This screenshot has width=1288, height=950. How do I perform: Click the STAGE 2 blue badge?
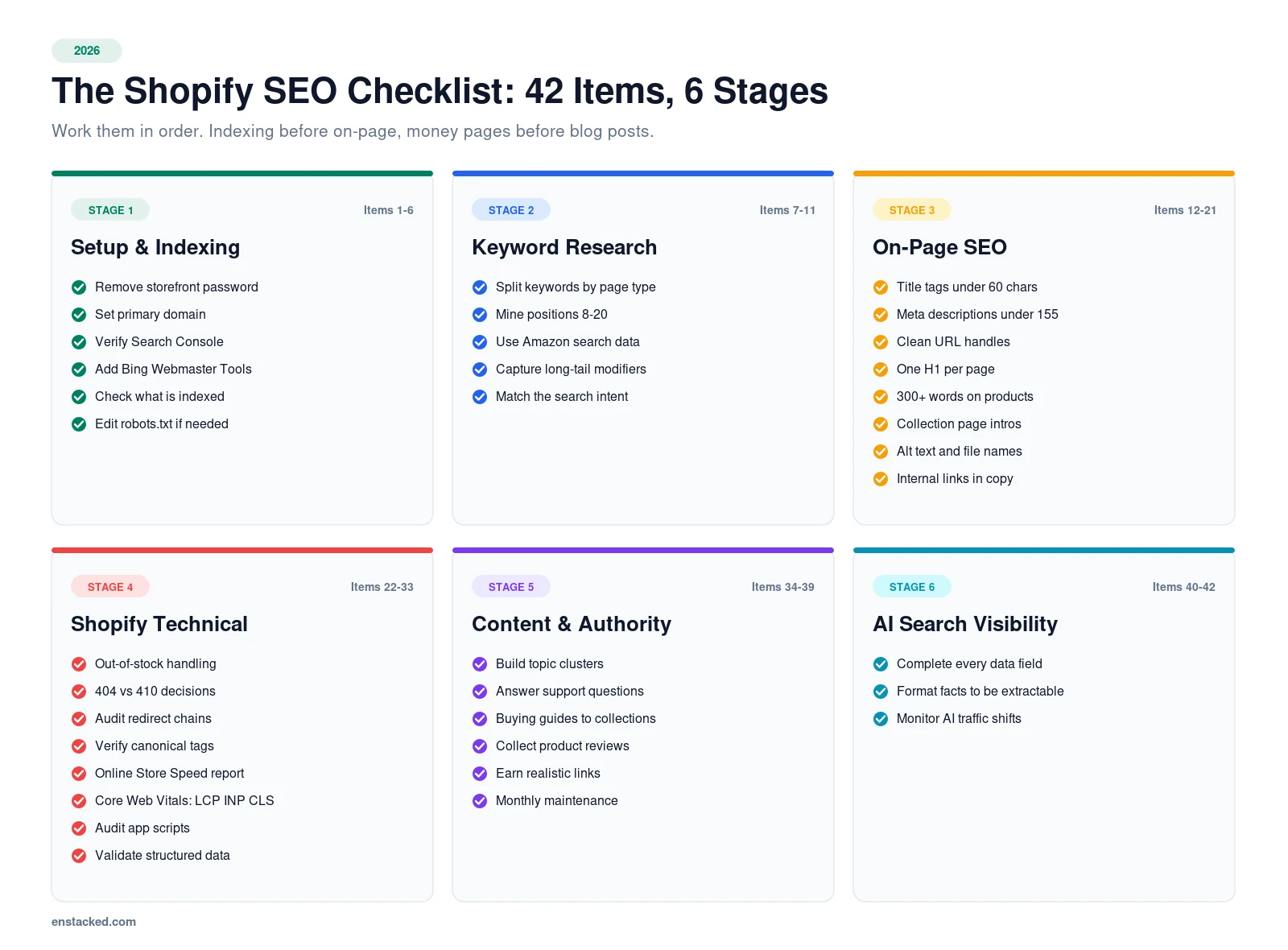[511, 210]
